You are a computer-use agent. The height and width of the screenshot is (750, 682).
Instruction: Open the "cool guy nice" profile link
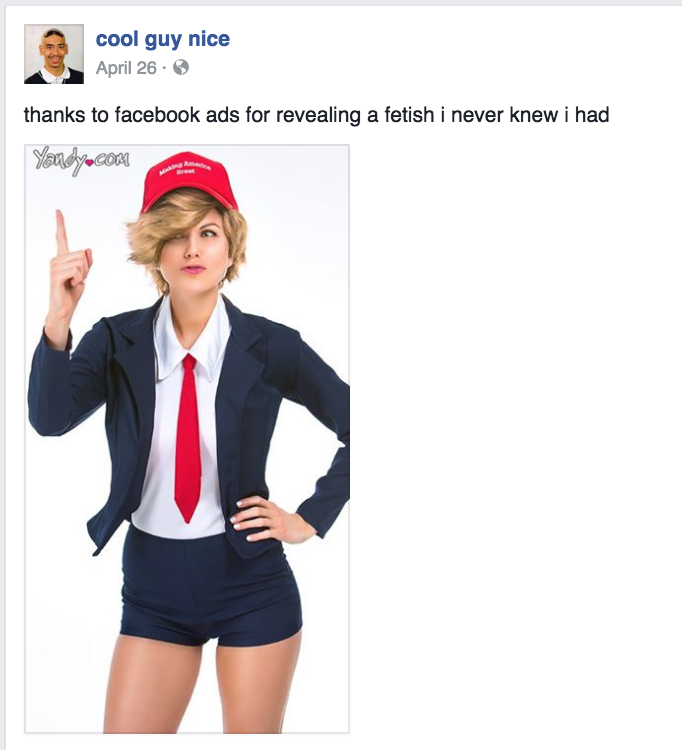tap(163, 39)
